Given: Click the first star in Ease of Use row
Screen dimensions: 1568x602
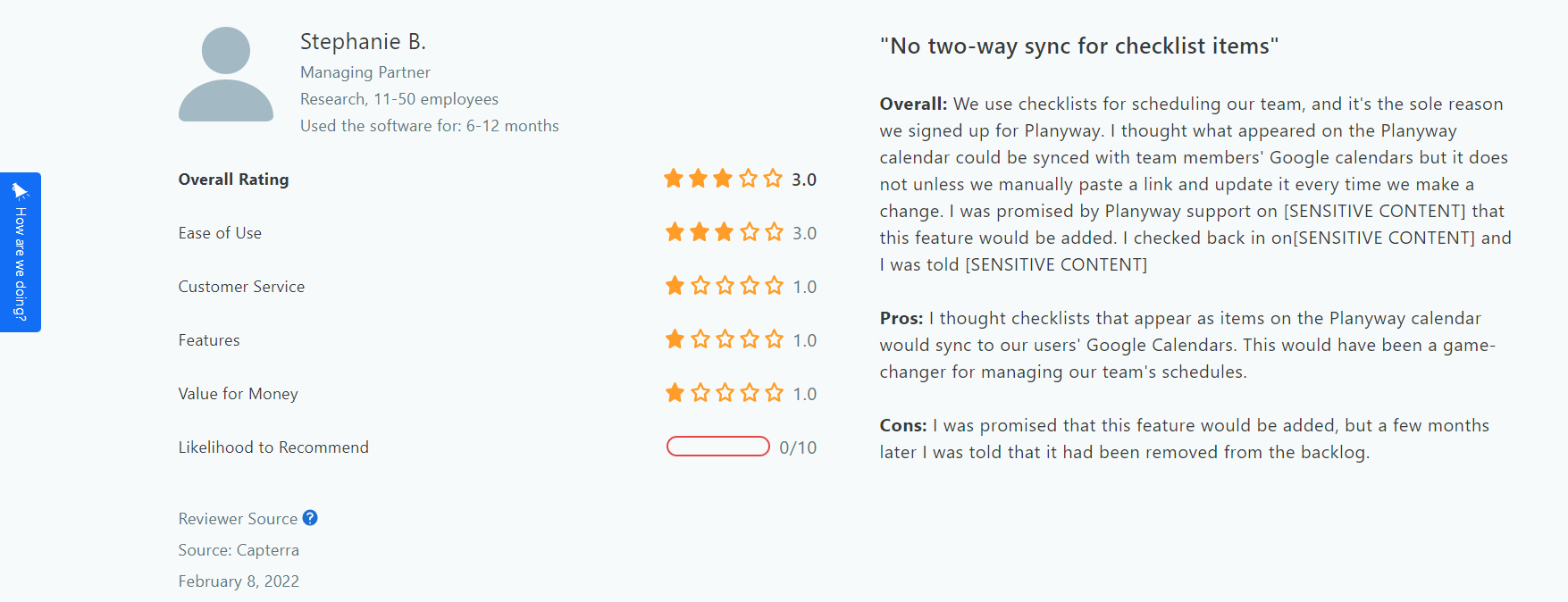Looking at the screenshot, I should [x=675, y=232].
